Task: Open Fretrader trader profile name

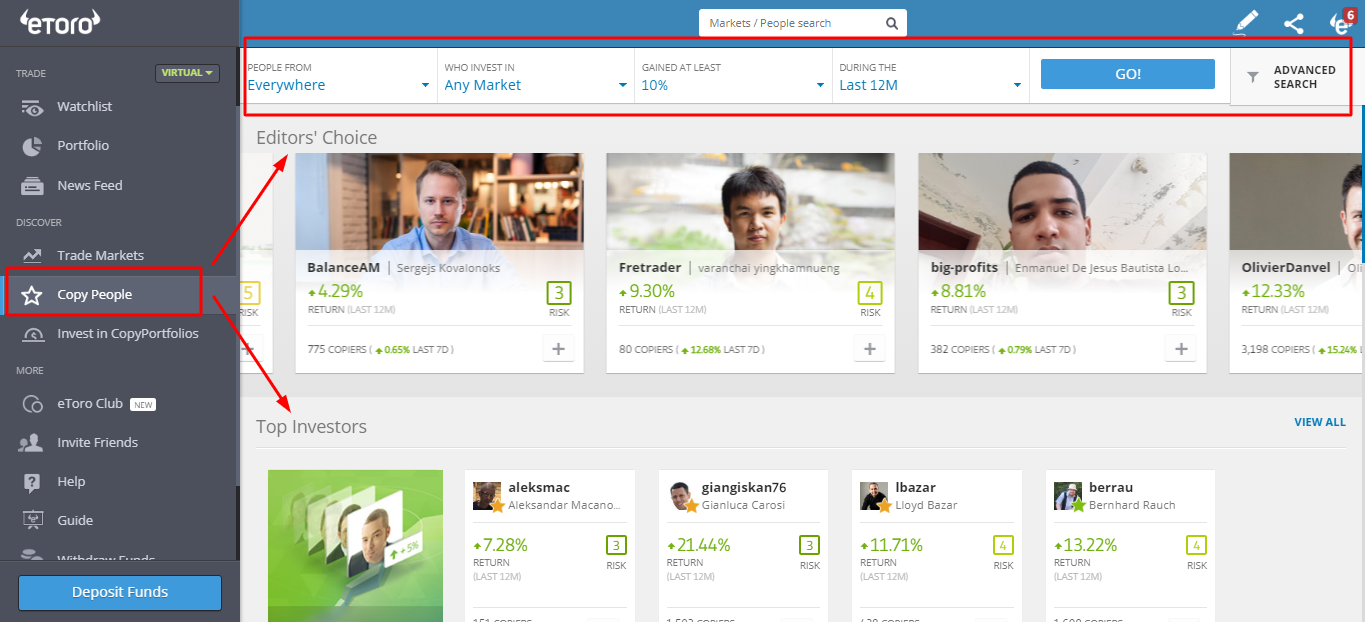Action: click(650, 268)
